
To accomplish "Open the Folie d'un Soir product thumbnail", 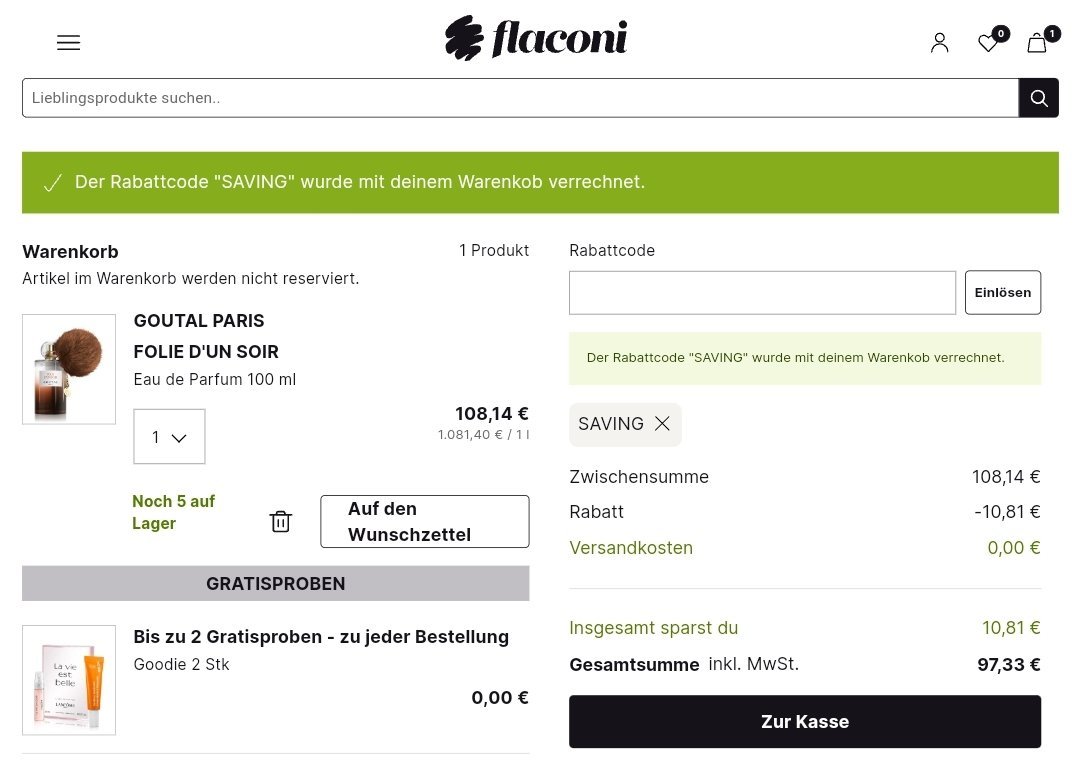I will point(69,369).
